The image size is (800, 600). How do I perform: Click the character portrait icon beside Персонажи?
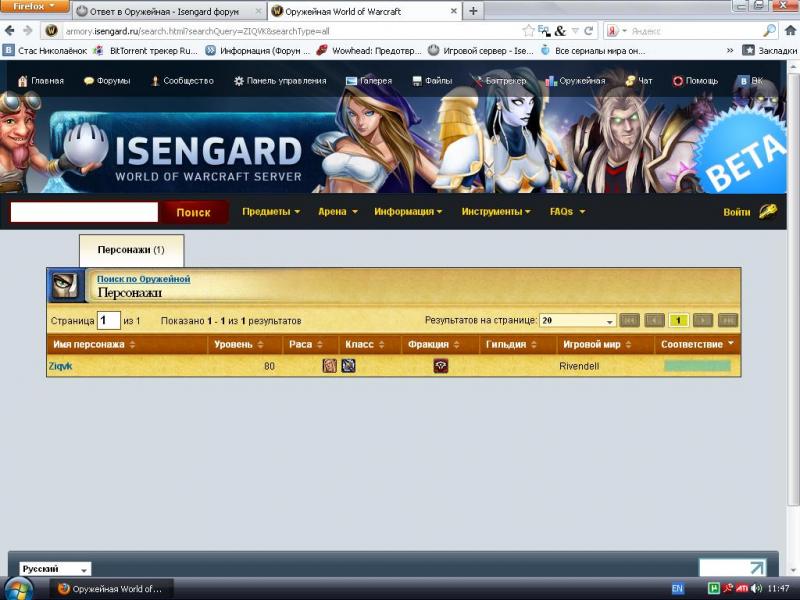coord(65,286)
